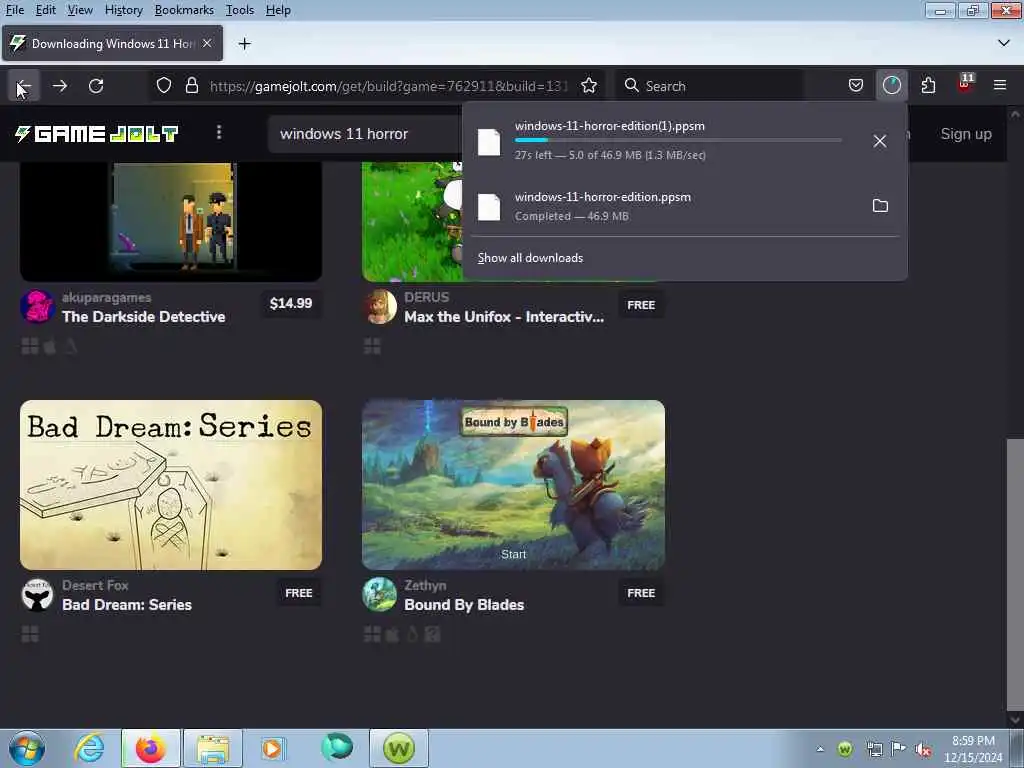Open the Tools menu
Image resolution: width=1024 pixels, height=768 pixels.
click(240, 10)
